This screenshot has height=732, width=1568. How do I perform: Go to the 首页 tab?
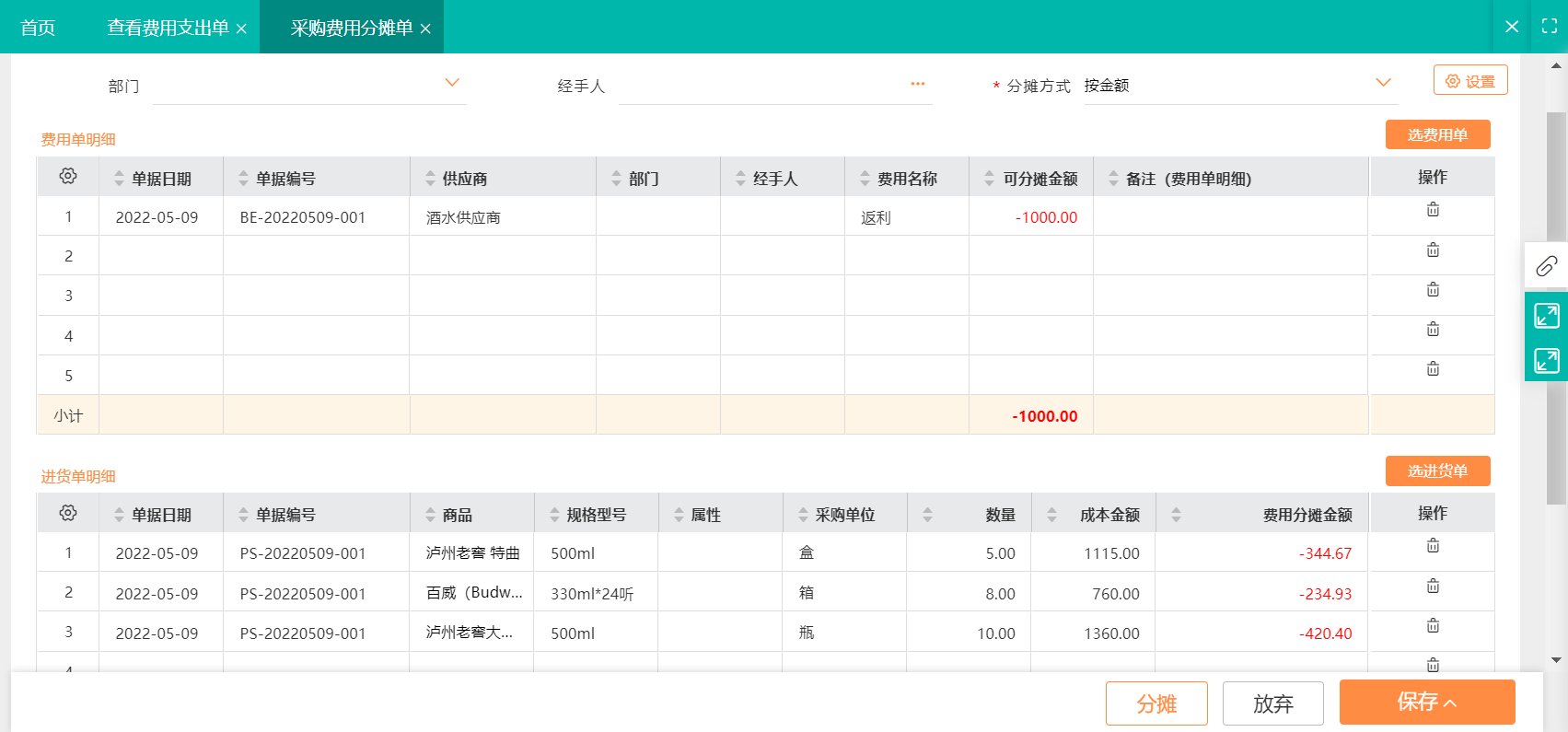pyautogui.click(x=38, y=28)
